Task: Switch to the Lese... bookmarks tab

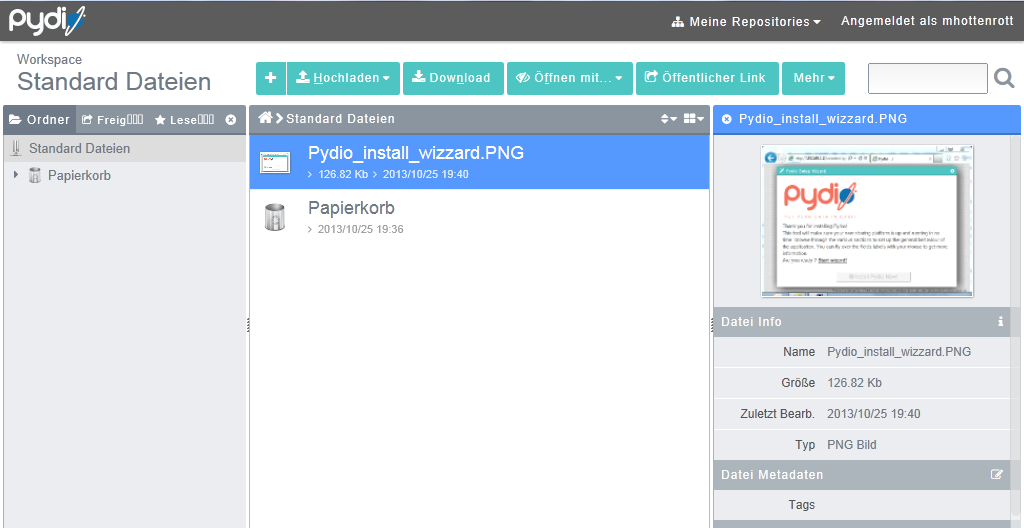Action: coord(184,120)
